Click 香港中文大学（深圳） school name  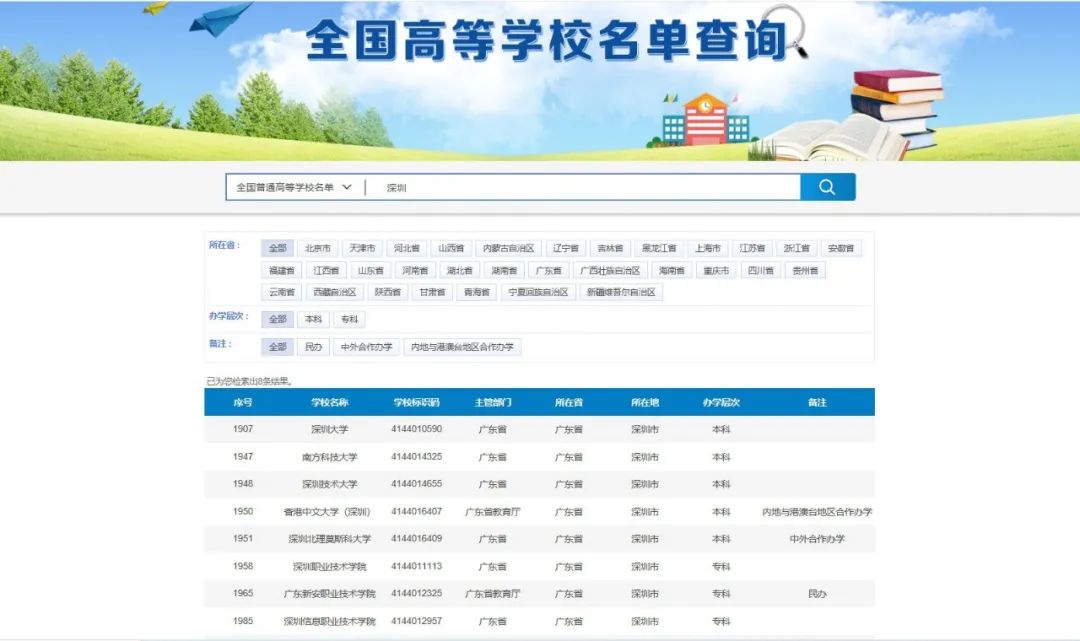tap(332, 511)
